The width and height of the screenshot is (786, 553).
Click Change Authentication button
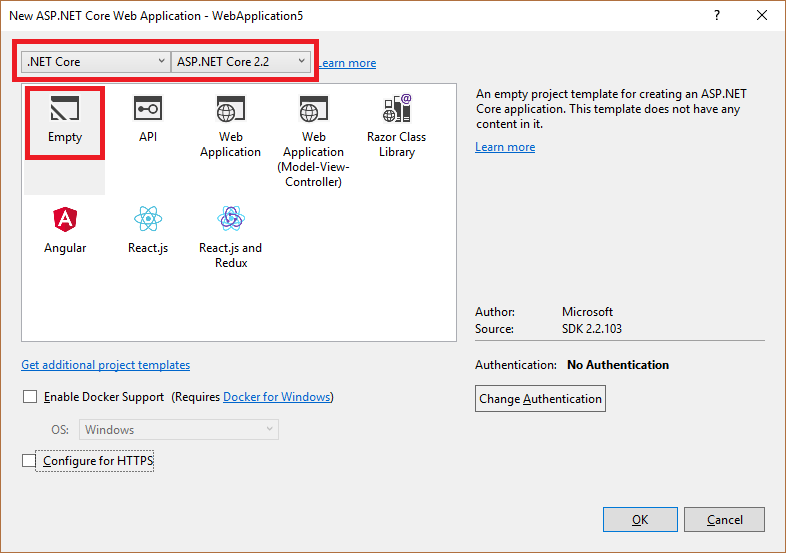(540, 399)
